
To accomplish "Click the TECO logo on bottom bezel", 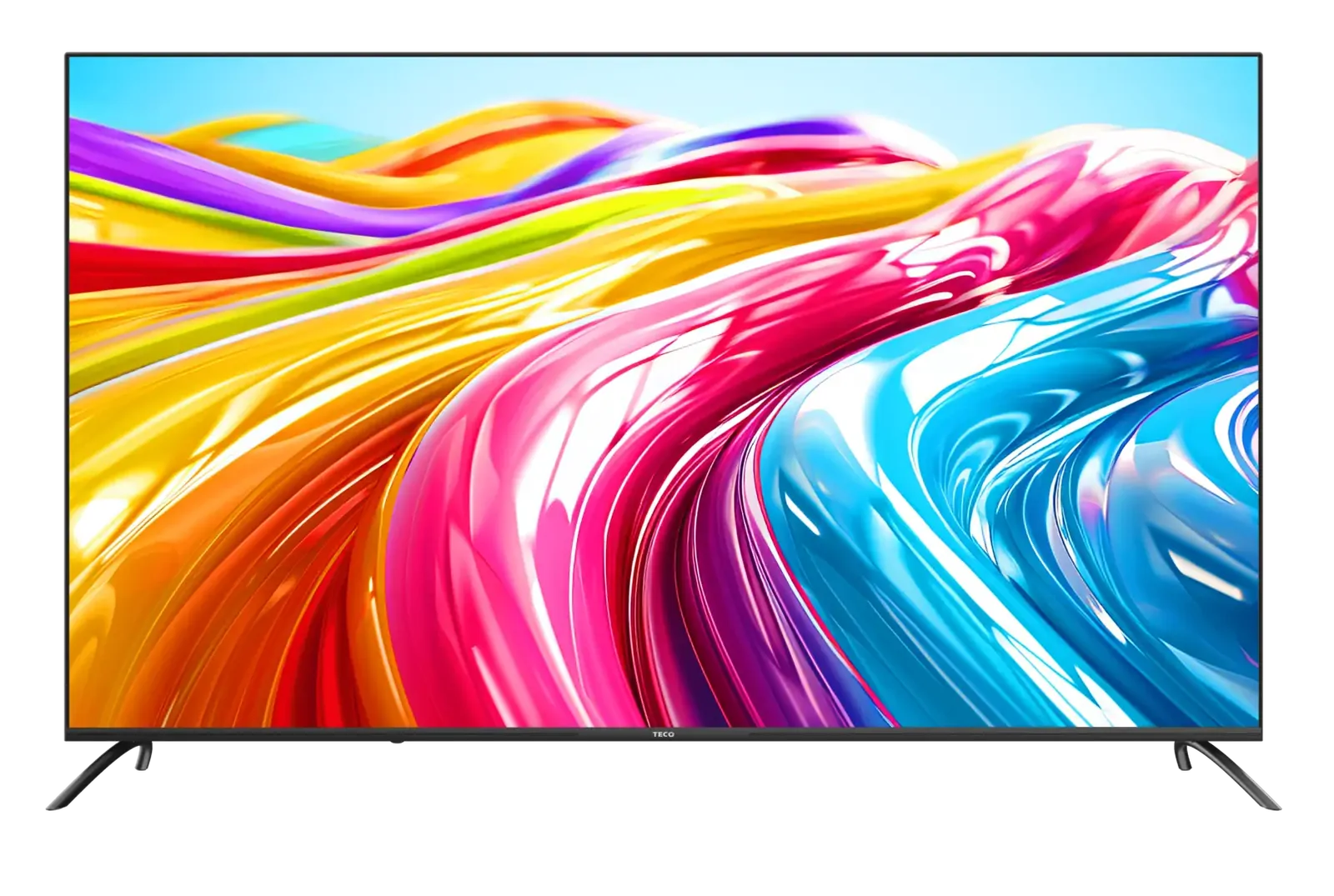I will click(663, 734).
